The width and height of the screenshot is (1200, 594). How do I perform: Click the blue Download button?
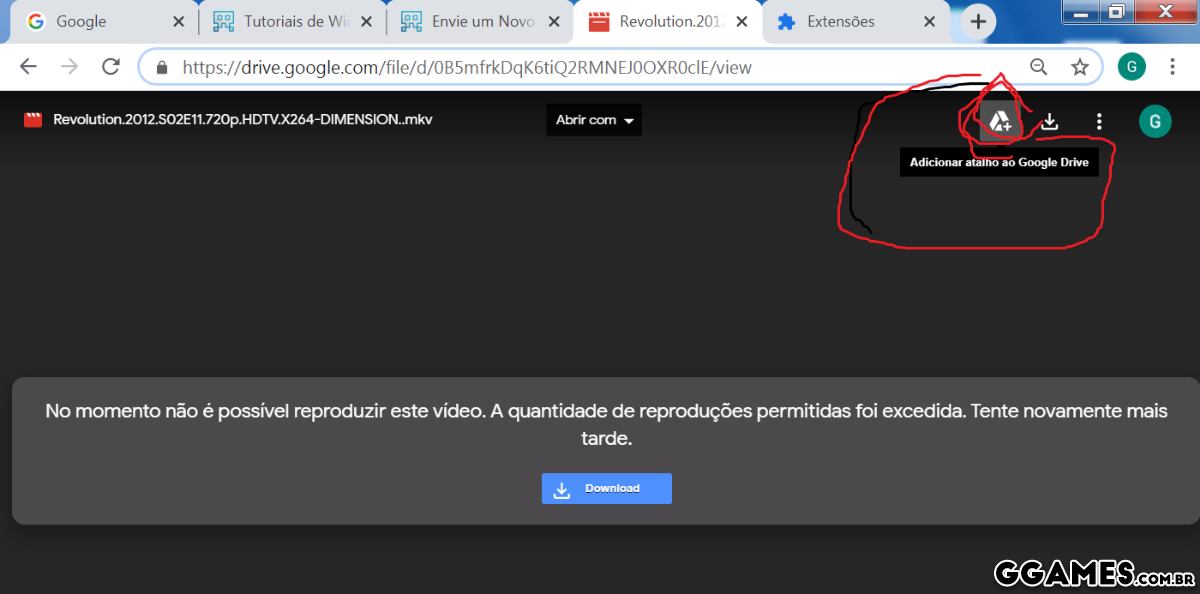click(x=606, y=488)
